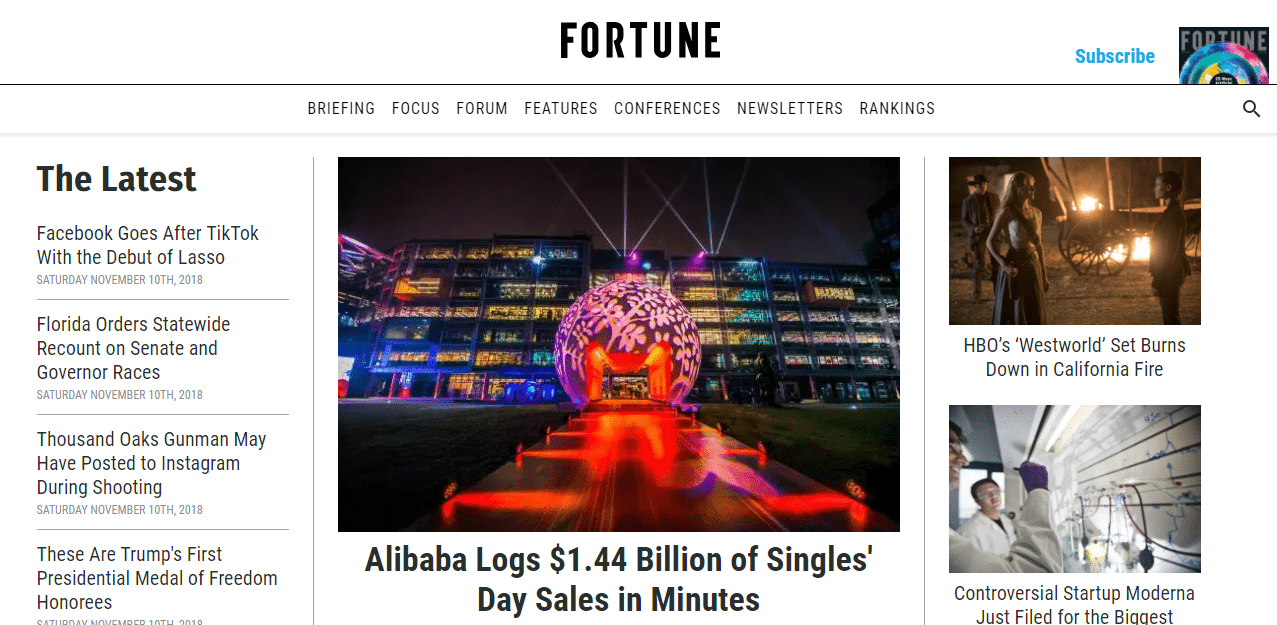Open the Westworld set fire thumbnail
Viewport: 1277px width, 625px height.
[x=1074, y=241]
